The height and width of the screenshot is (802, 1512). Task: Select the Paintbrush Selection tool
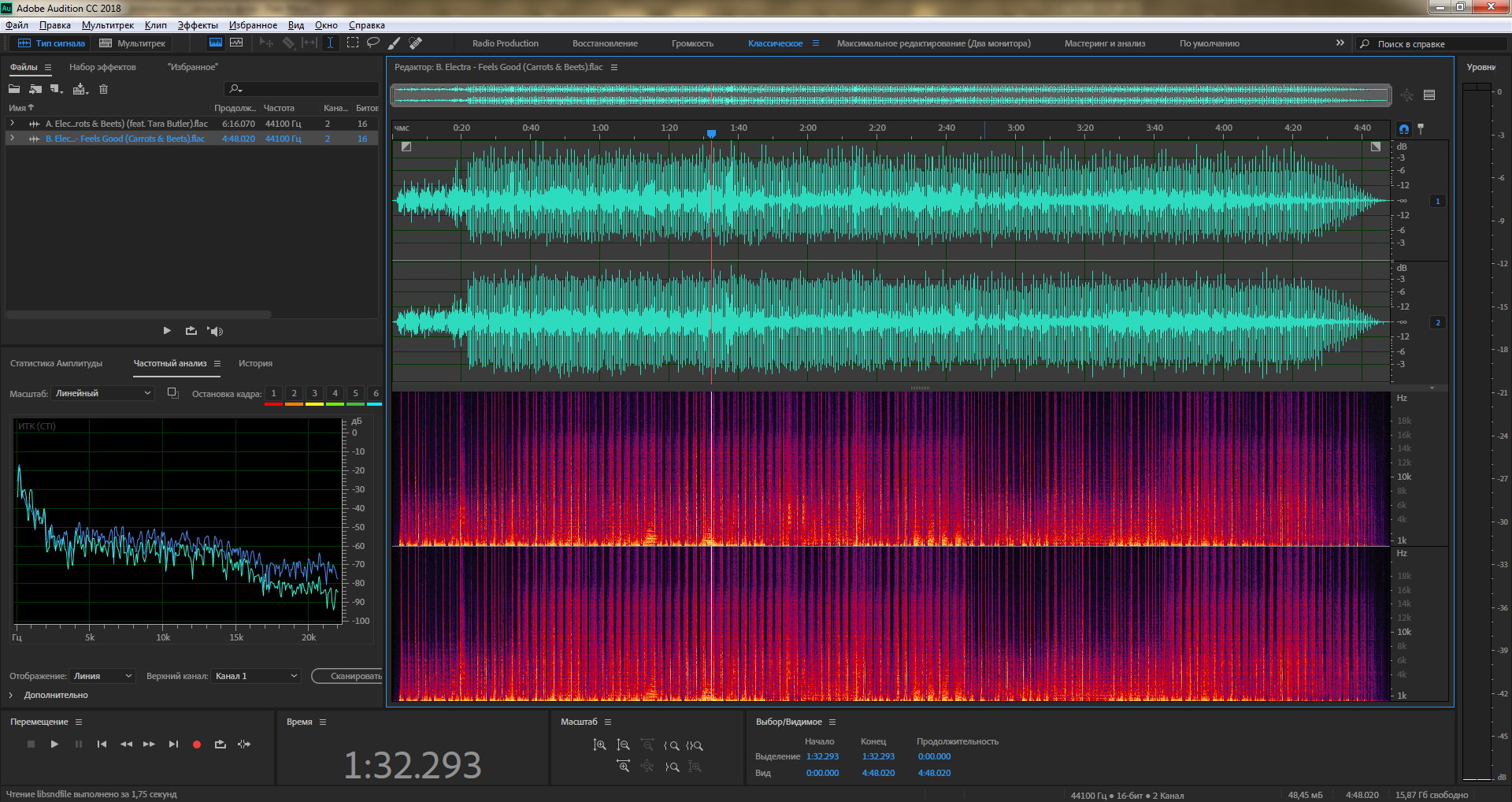pyautogui.click(x=394, y=43)
